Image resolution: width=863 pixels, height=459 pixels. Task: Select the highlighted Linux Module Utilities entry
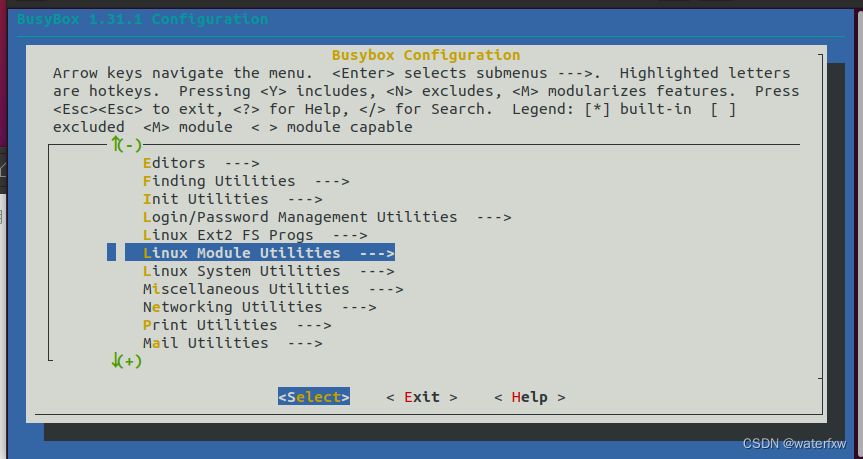(260, 253)
